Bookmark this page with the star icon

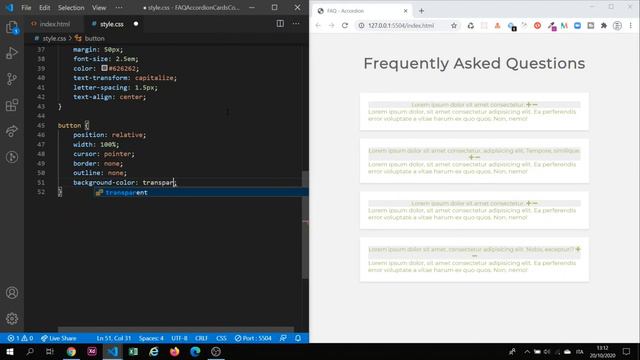454,25
